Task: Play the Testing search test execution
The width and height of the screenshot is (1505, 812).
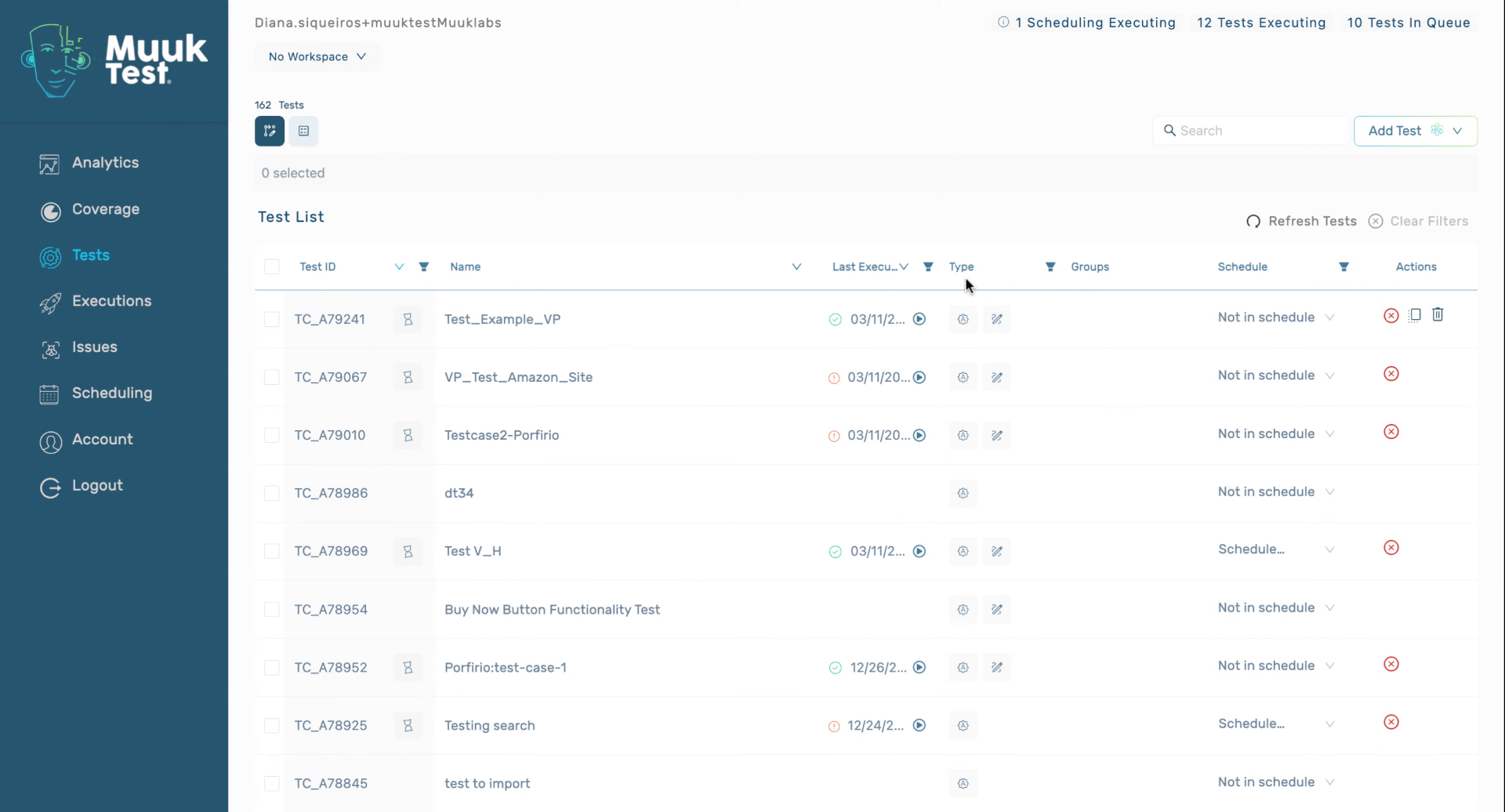Action: 919,725
